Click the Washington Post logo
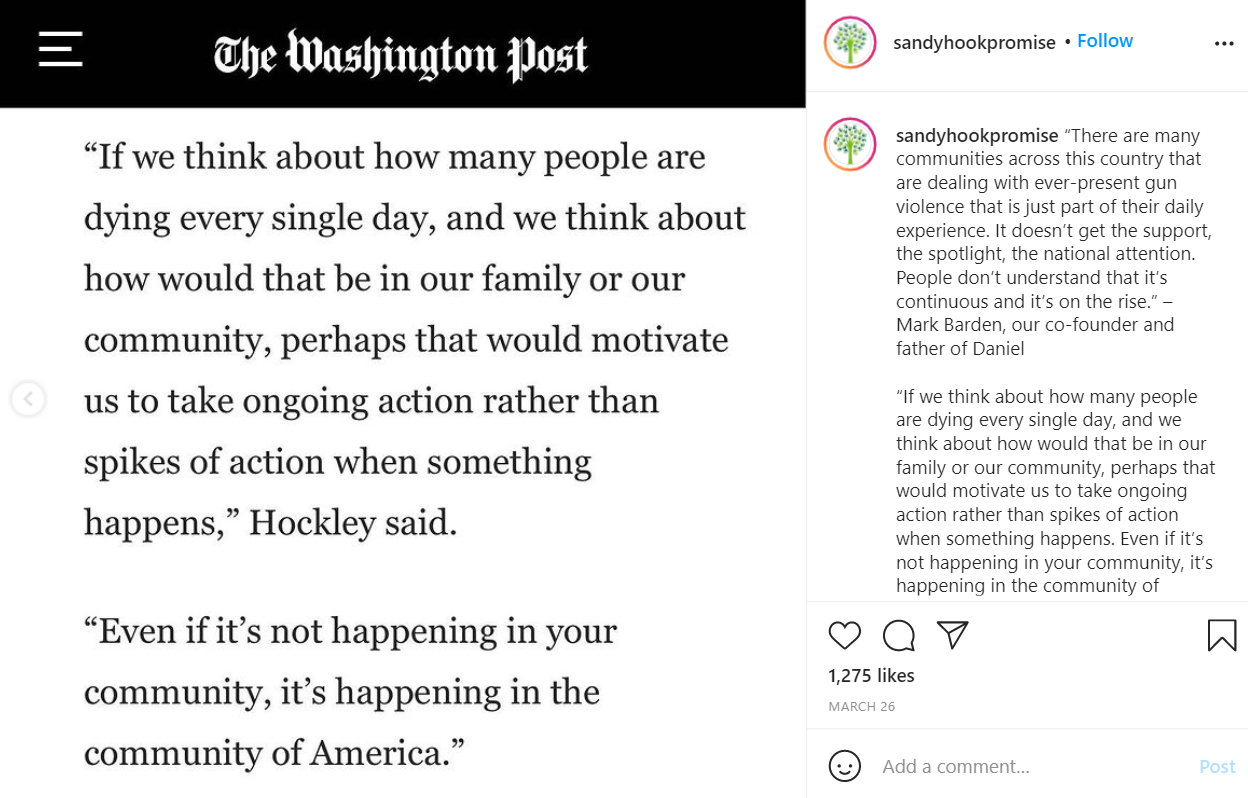This screenshot has height=798, width=1248. click(x=401, y=55)
